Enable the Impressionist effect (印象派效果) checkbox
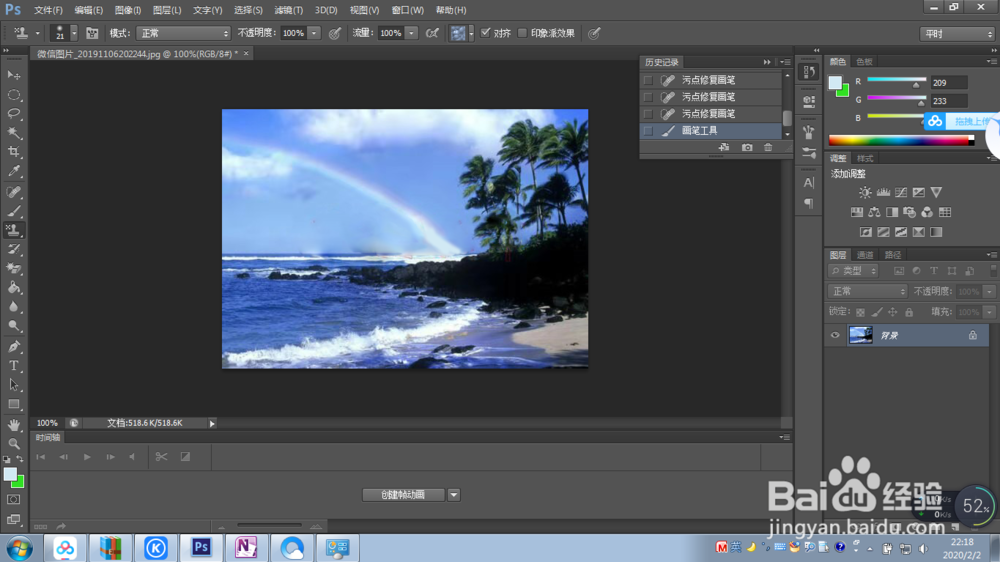Image resolution: width=1000 pixels, height=562 pixels. click(522, 33)
